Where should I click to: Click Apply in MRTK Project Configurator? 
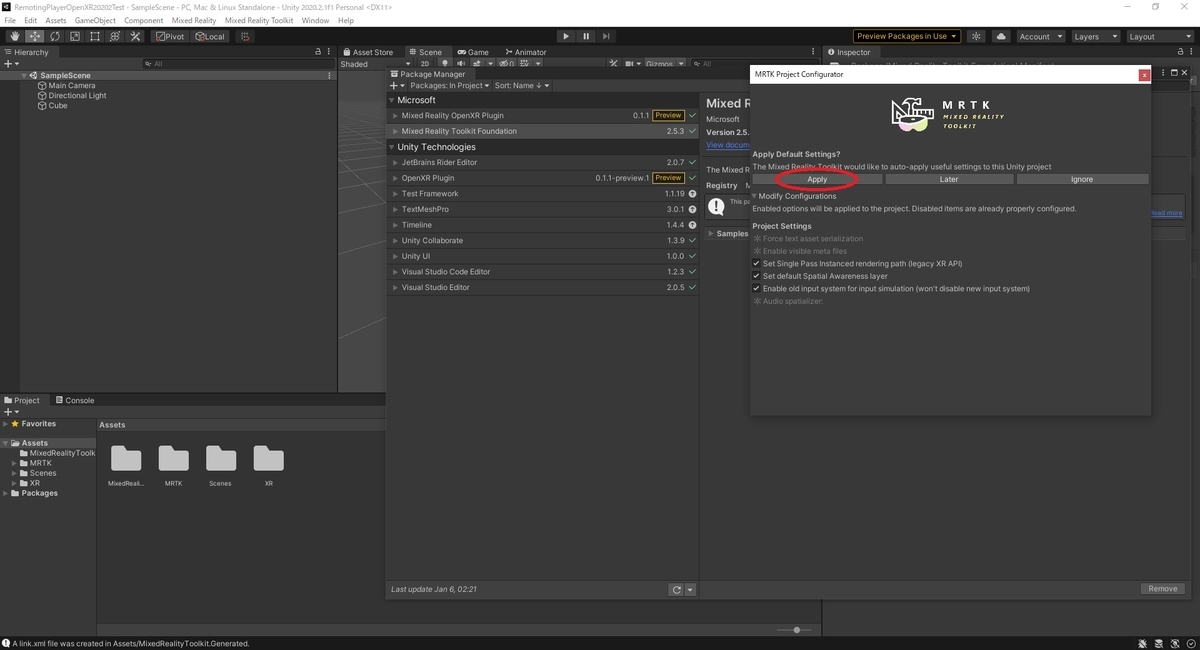coord(817,179)
